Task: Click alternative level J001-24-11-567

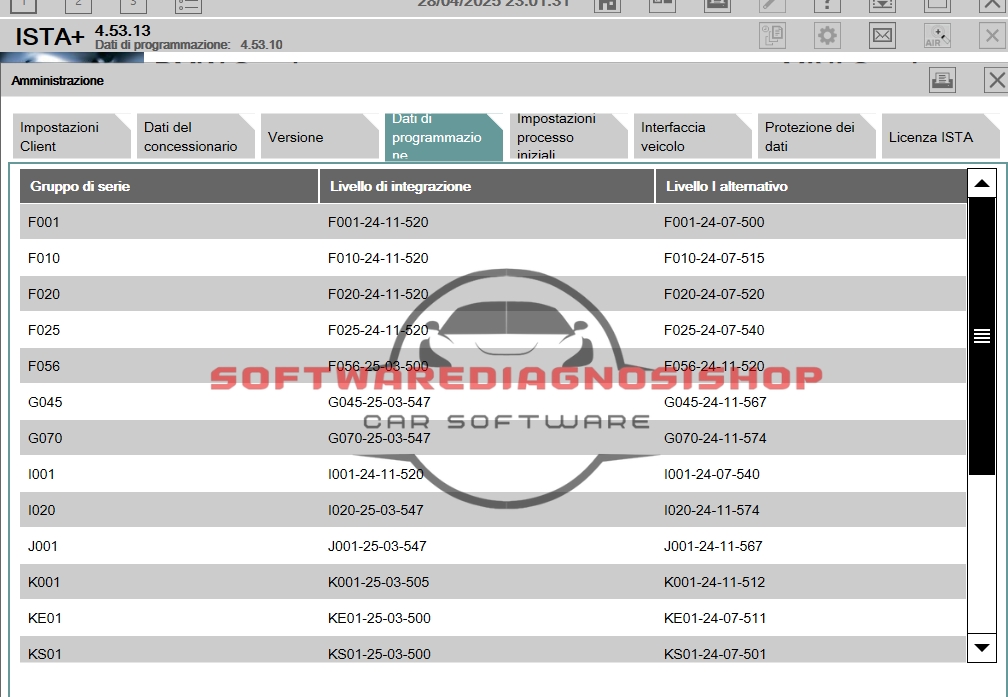Action: click(x=713, y=546)
